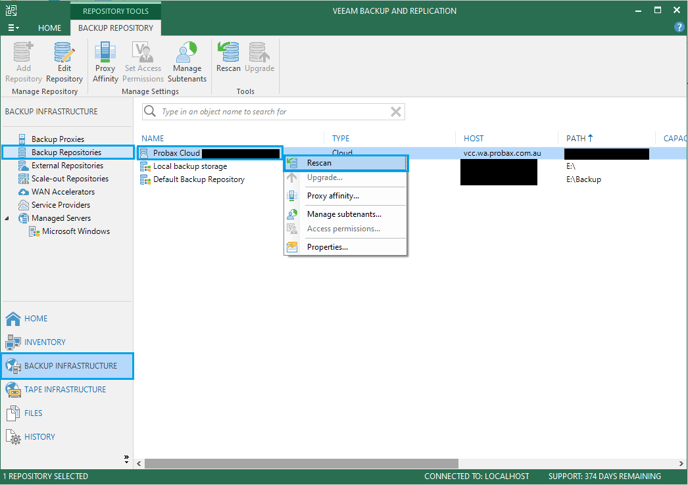Viewport: 688px width, 485px height.
Task: Sort by the HOST column header
Action: [x=473, y=138]
